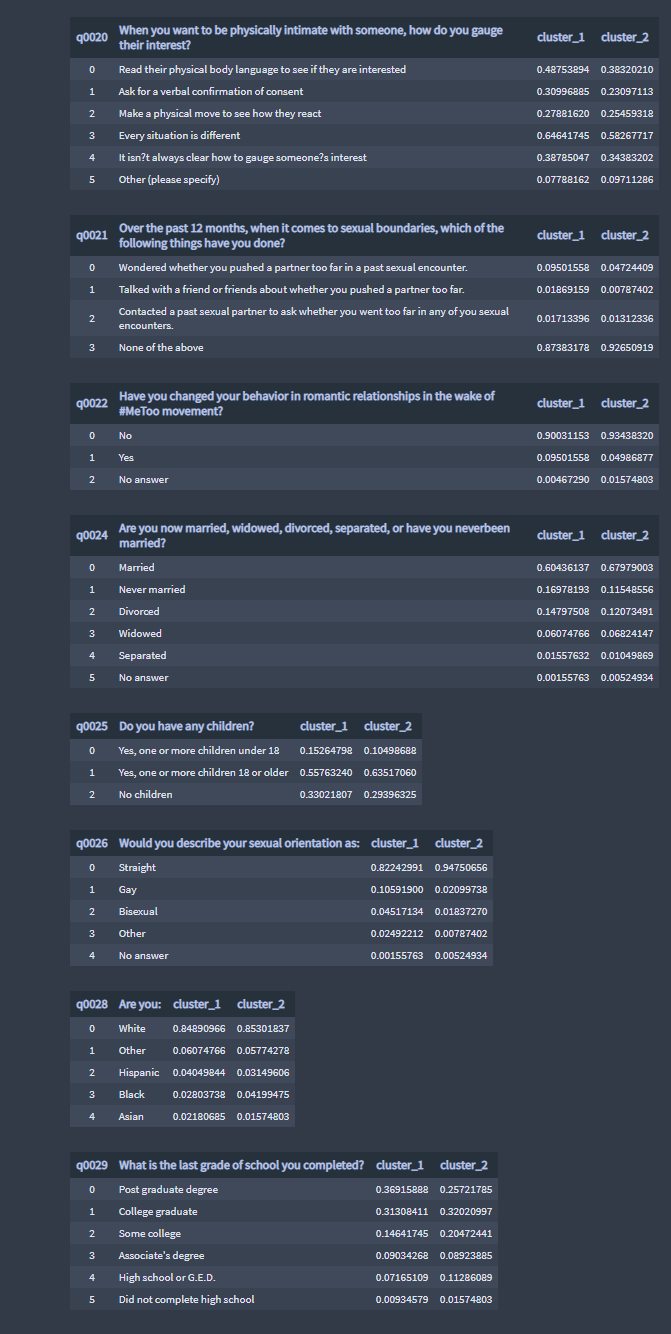Click the 'Yes' row in the #MeToo table
The width and height of the screenshot is (671, 1334).
tap(365, 458)
